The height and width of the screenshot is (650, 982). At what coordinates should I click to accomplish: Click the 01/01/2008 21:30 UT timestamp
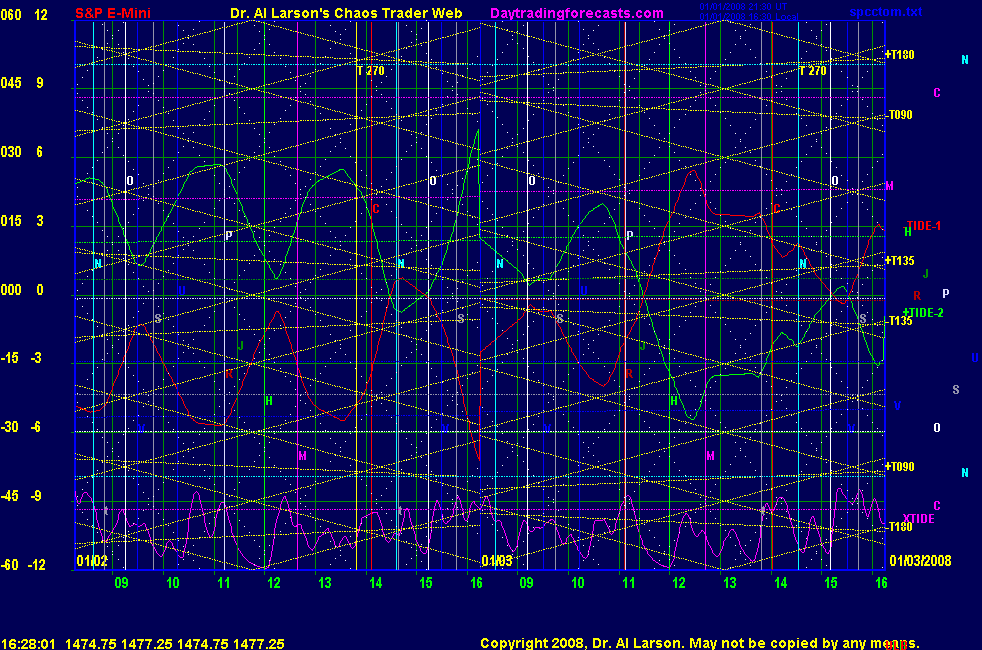743,7
